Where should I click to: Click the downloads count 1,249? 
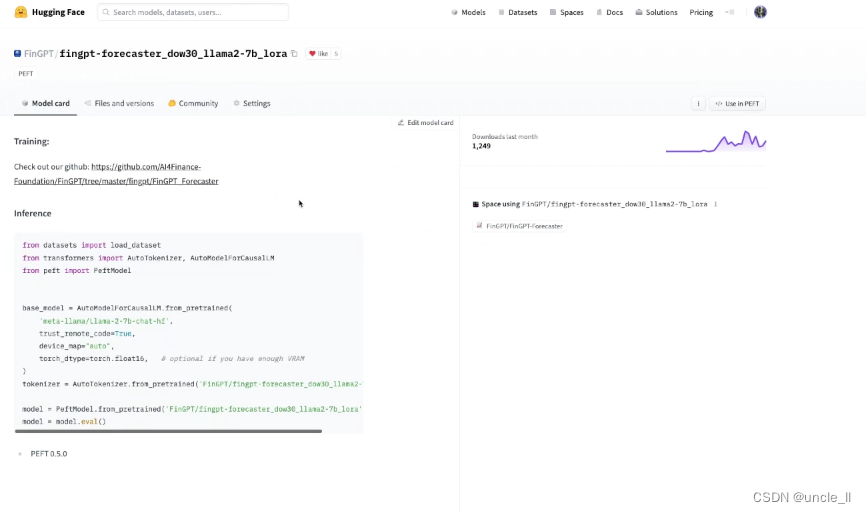point(481,146)
